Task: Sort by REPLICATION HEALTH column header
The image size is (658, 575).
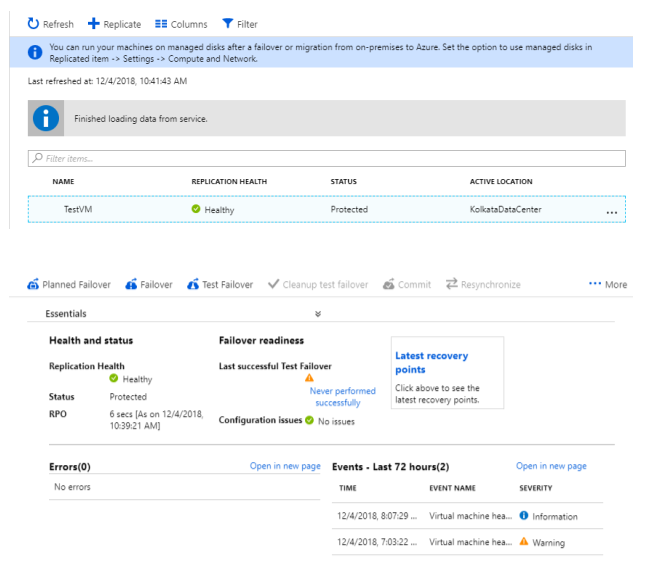Action: point(229,181)
